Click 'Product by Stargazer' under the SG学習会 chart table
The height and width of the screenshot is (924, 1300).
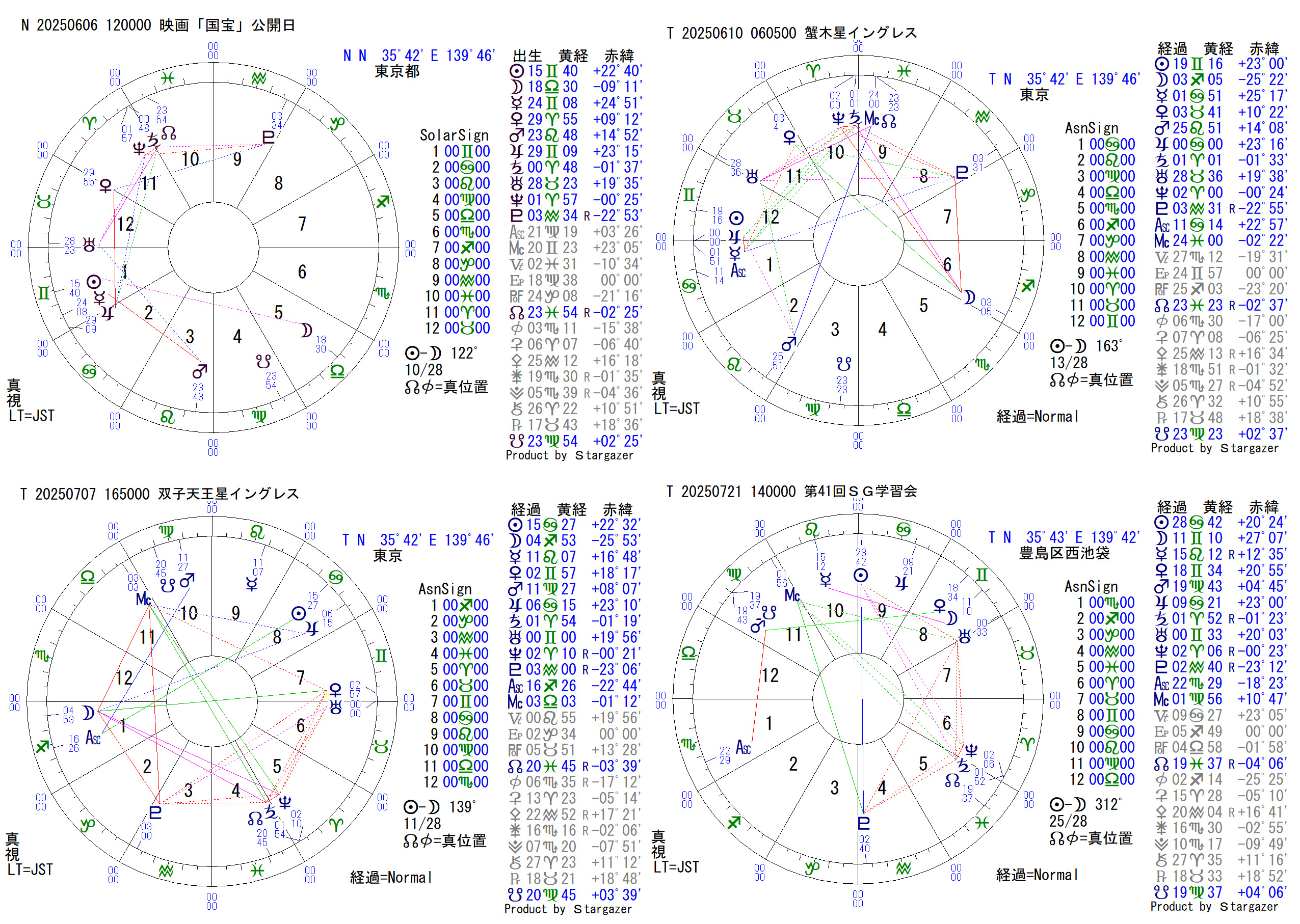(x=1214, y=906)
